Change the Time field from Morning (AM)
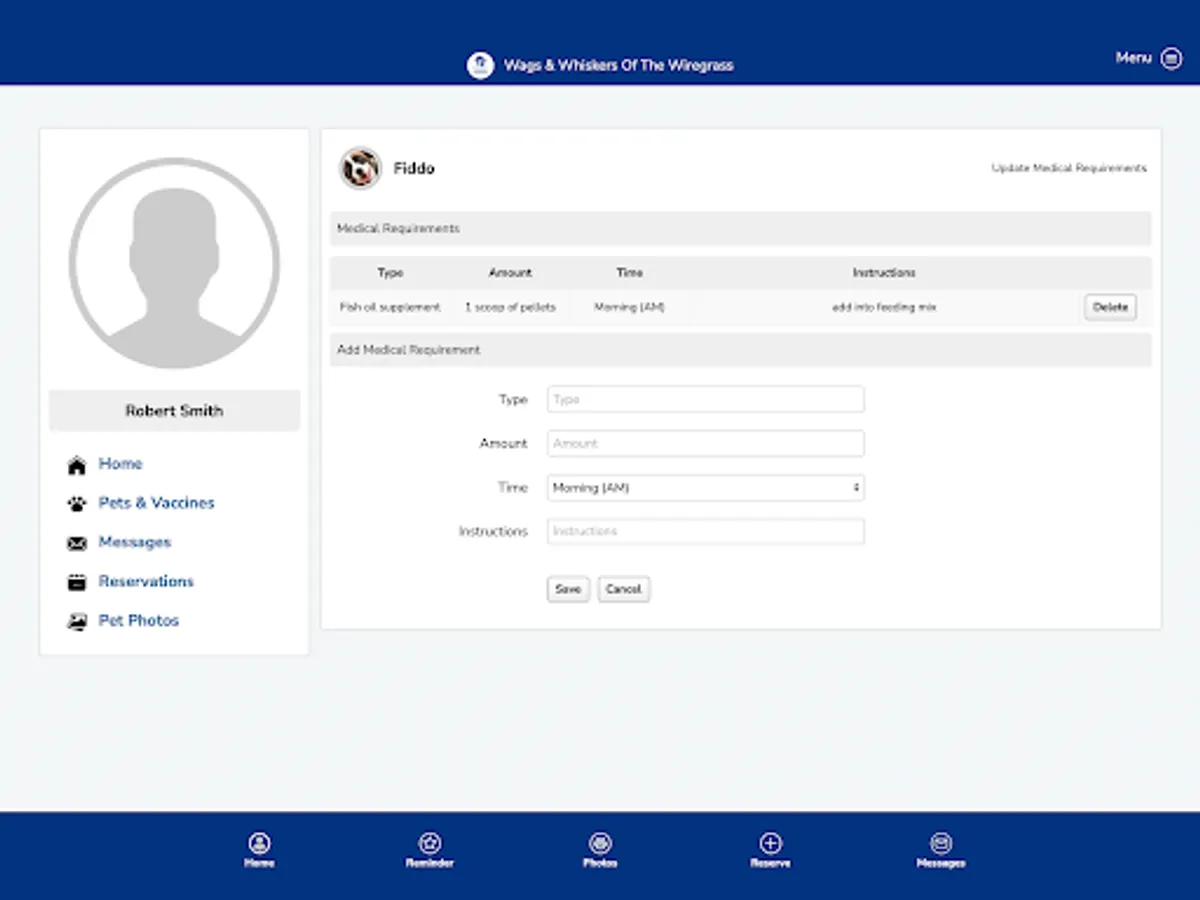 pos(704,487)
